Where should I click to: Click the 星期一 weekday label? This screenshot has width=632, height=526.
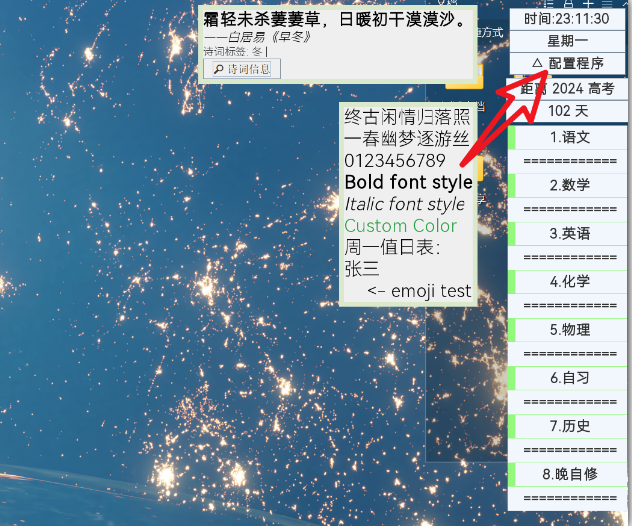point(567,41)
